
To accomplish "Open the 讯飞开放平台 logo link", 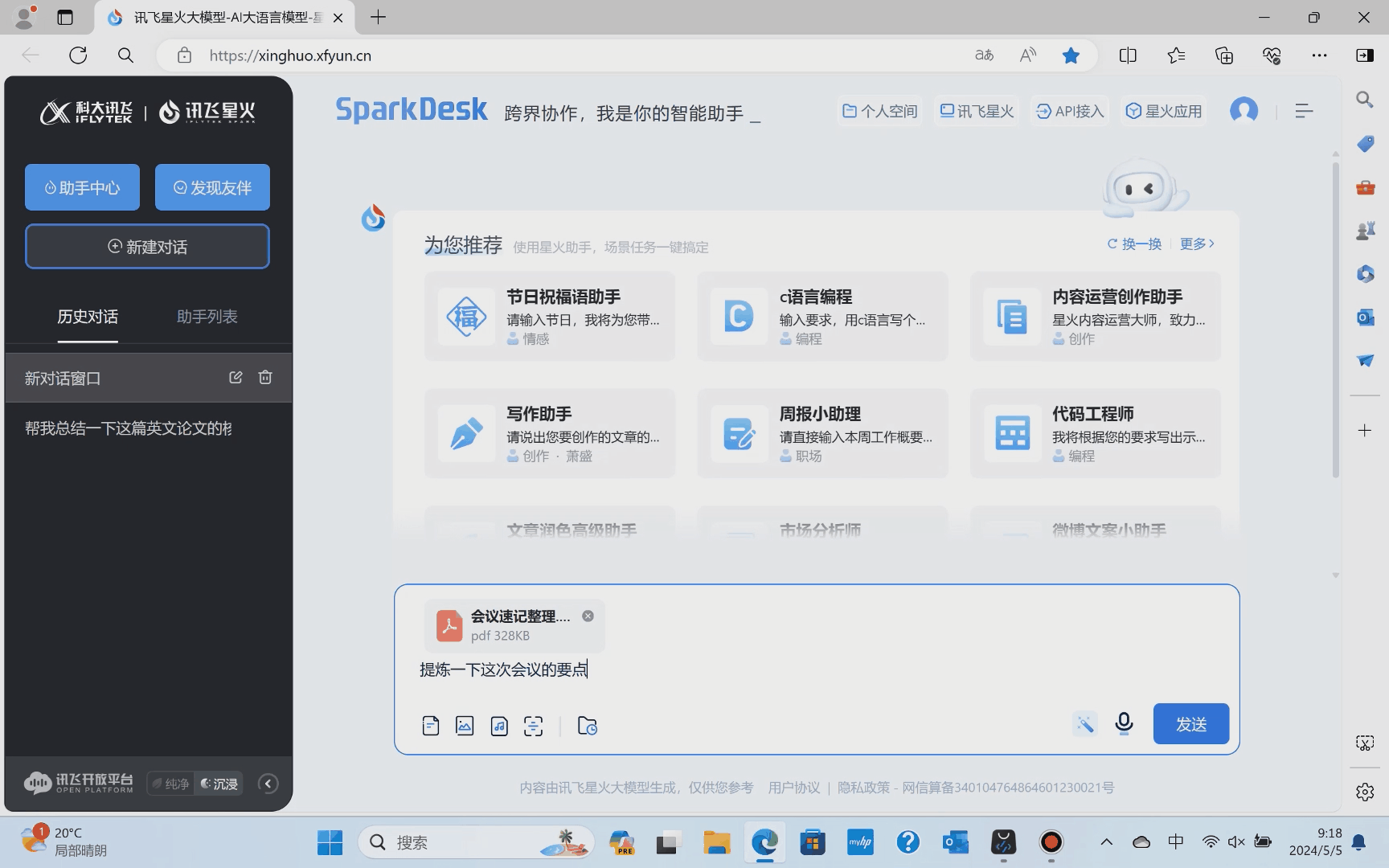I will click(79, 783).
